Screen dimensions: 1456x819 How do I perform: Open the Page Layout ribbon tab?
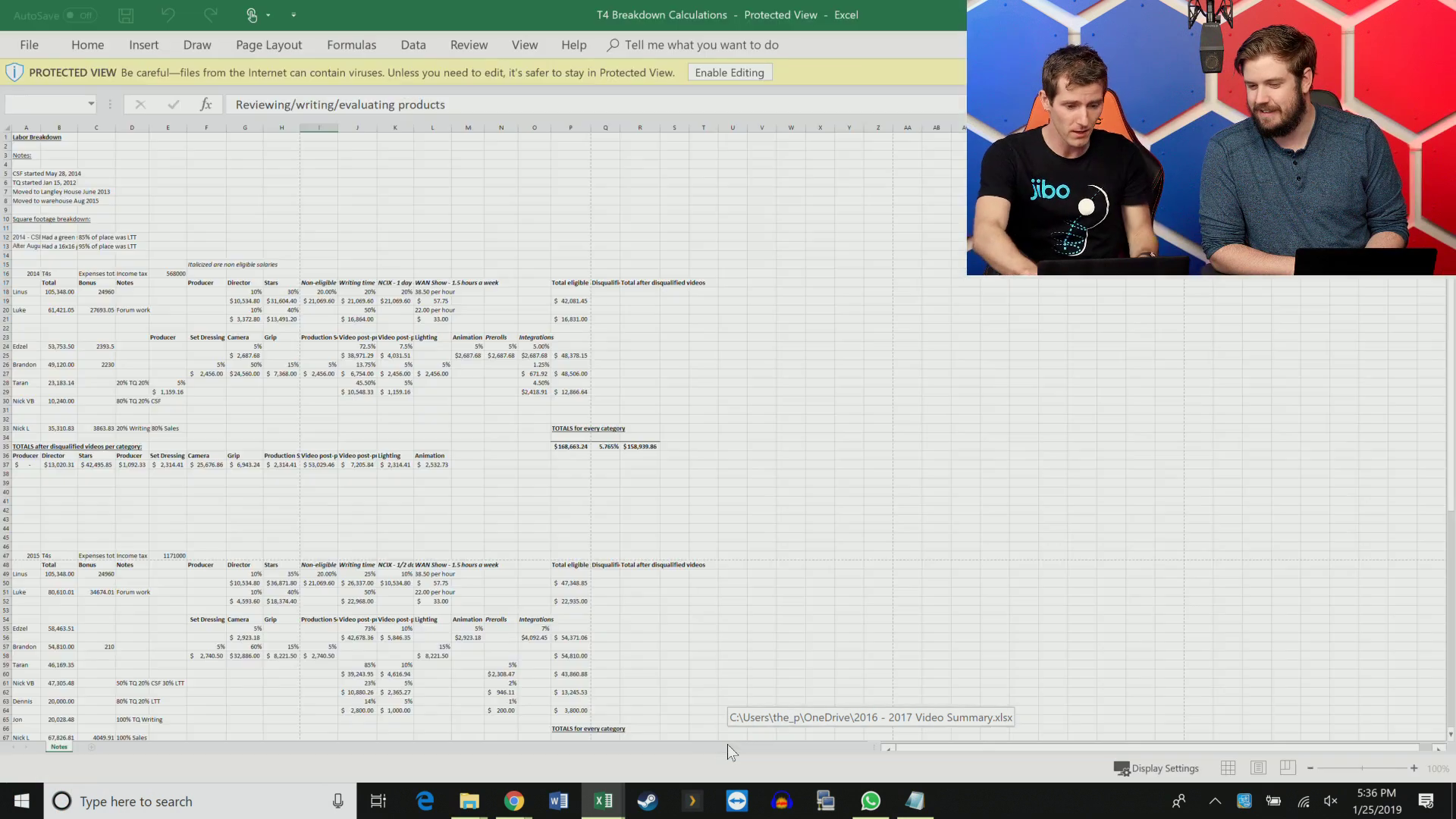(x=268, y=45)
